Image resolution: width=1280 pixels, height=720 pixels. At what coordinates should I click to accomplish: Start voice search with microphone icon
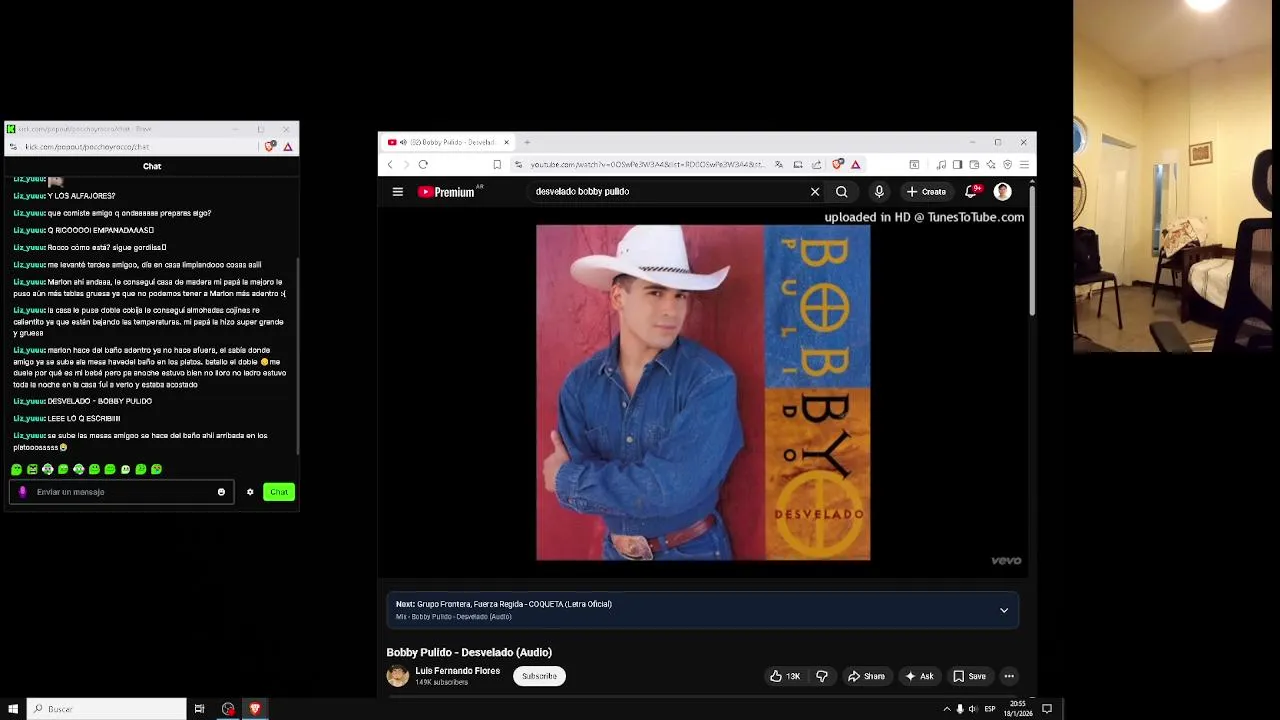coord(879,192)
